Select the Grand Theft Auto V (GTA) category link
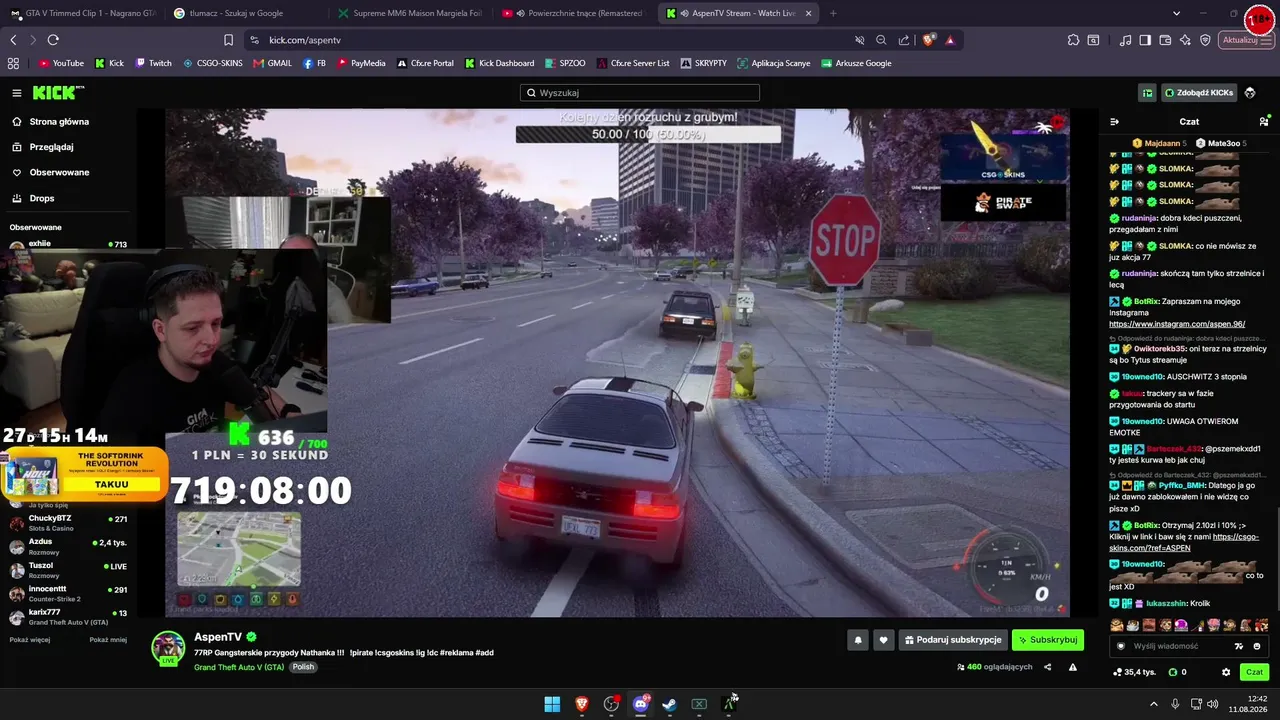 click(x=239, y=667)
